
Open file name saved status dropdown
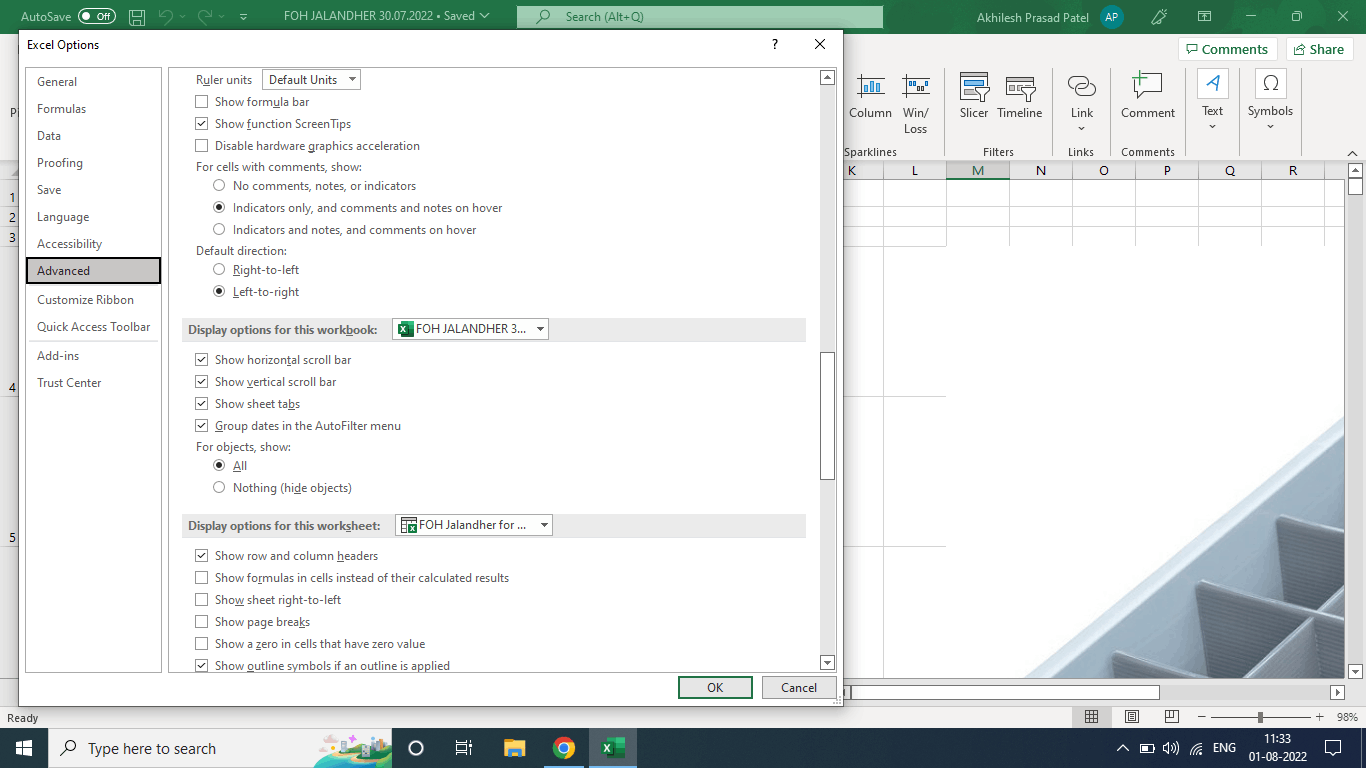pos(387,17)
